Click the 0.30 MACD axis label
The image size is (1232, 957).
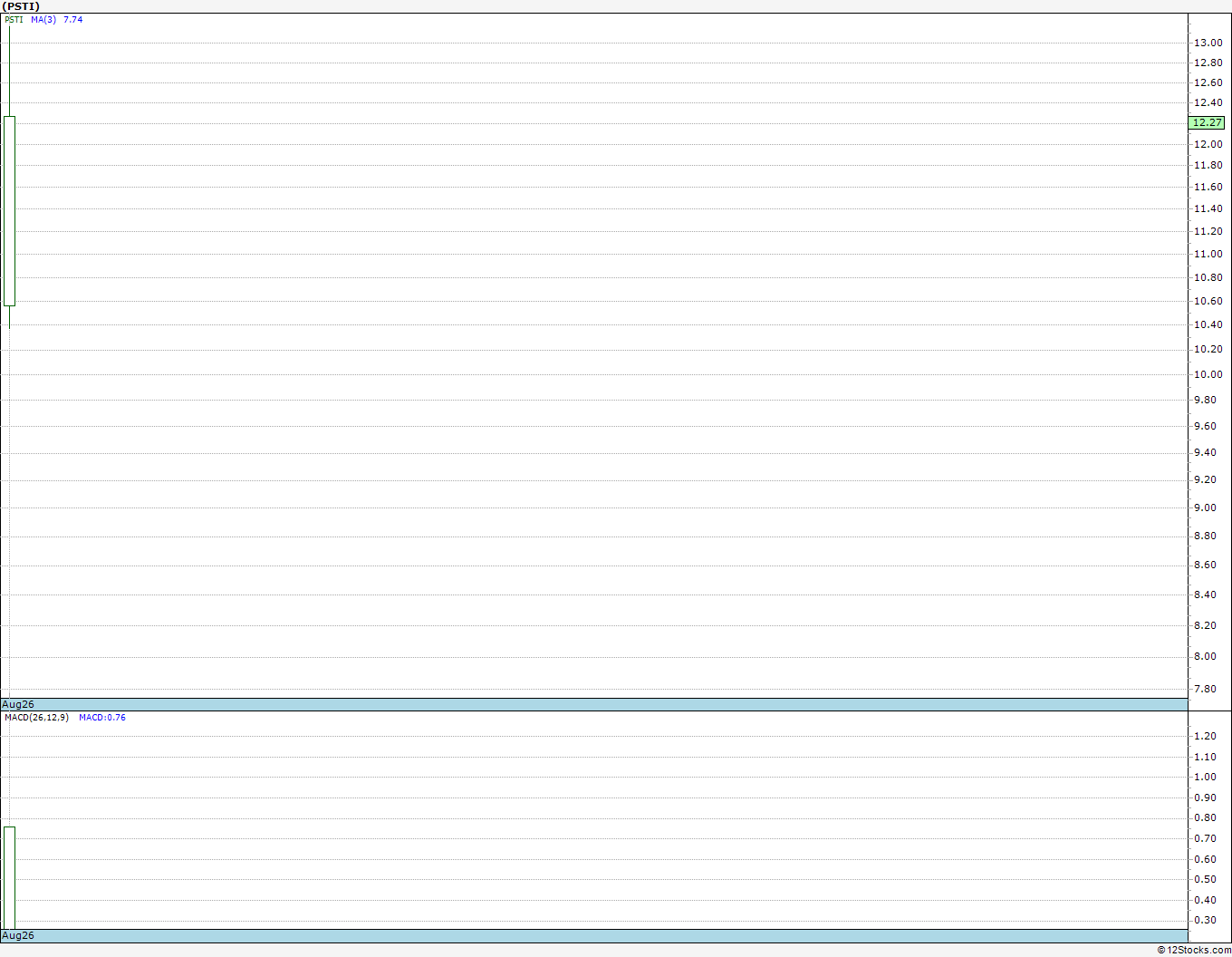pos(1205,920)
